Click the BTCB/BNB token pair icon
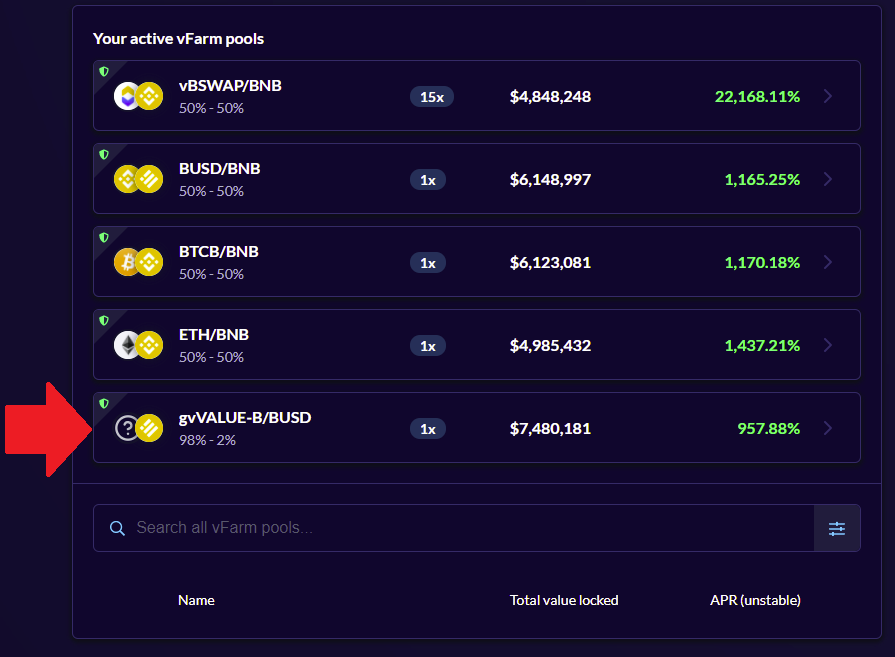Screen dimensions: 895x657 pyautogui.click(x=138, y=262)
